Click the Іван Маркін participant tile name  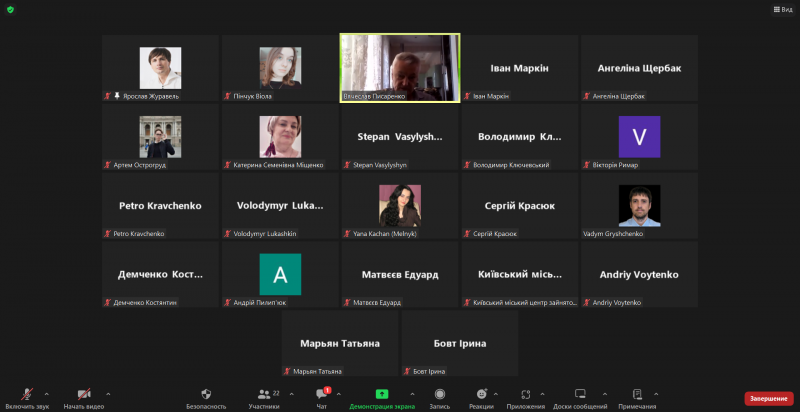519,68
